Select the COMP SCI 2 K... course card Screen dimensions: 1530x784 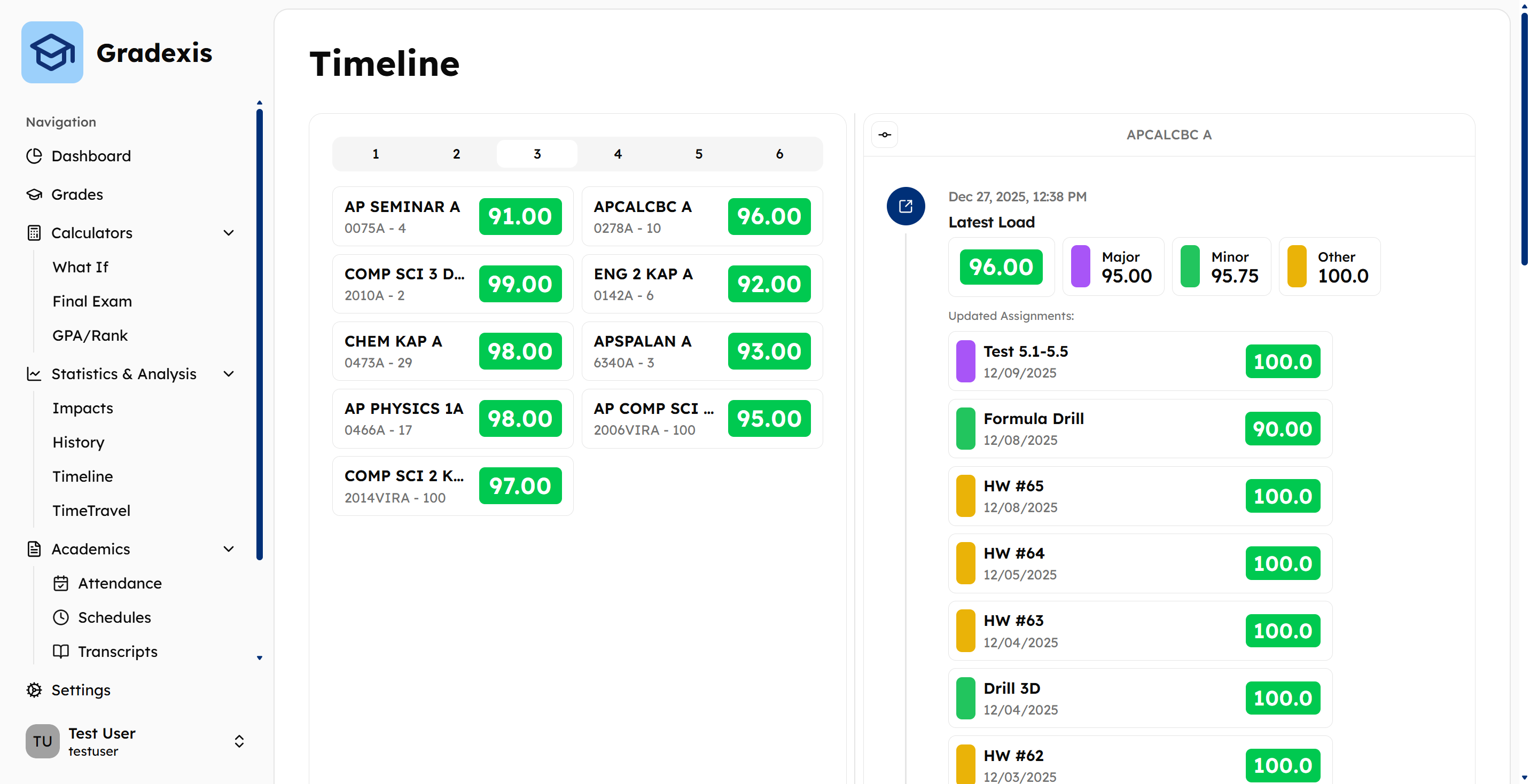pos(453,486)
